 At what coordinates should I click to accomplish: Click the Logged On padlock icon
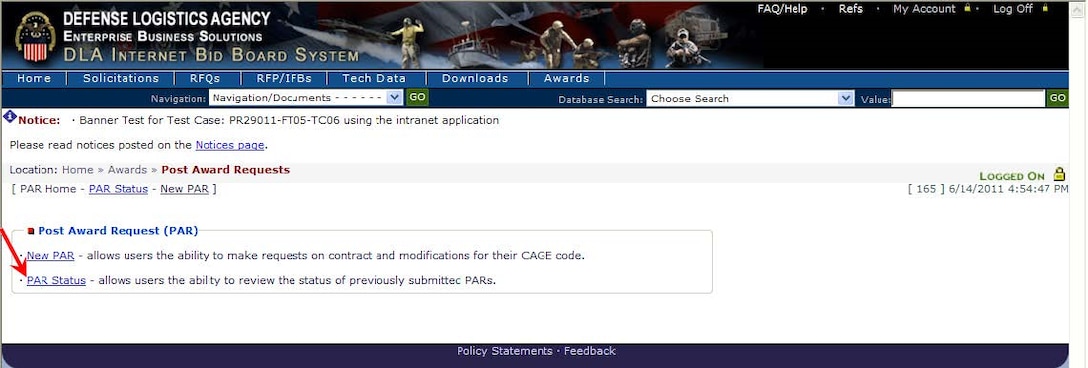click(1059, 174)
